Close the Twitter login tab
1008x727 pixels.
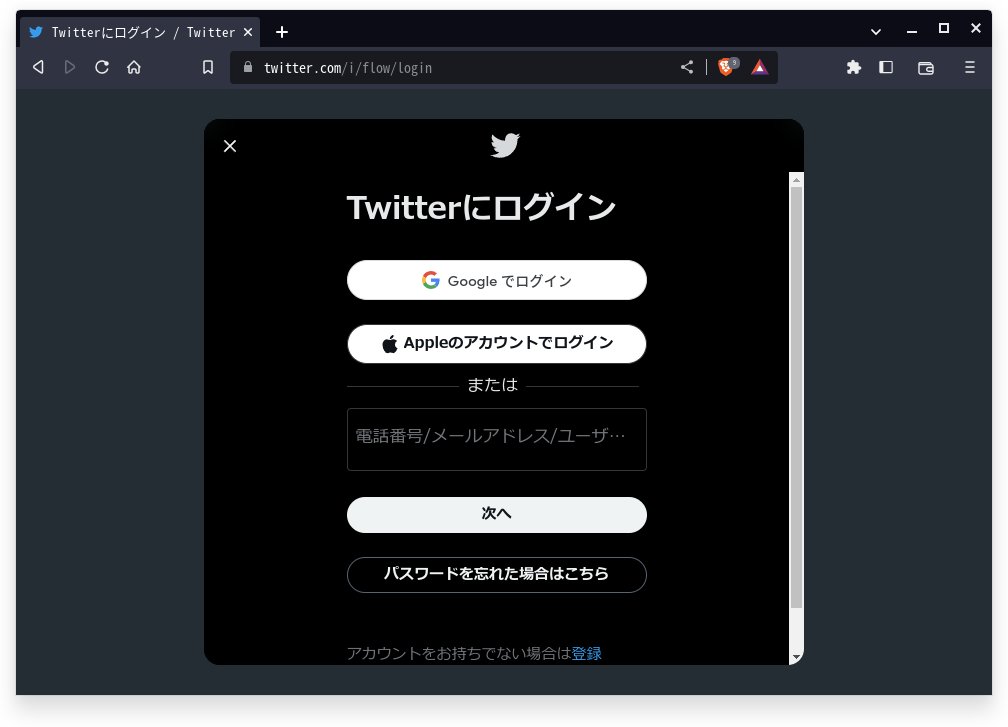[x=248, y=32]
